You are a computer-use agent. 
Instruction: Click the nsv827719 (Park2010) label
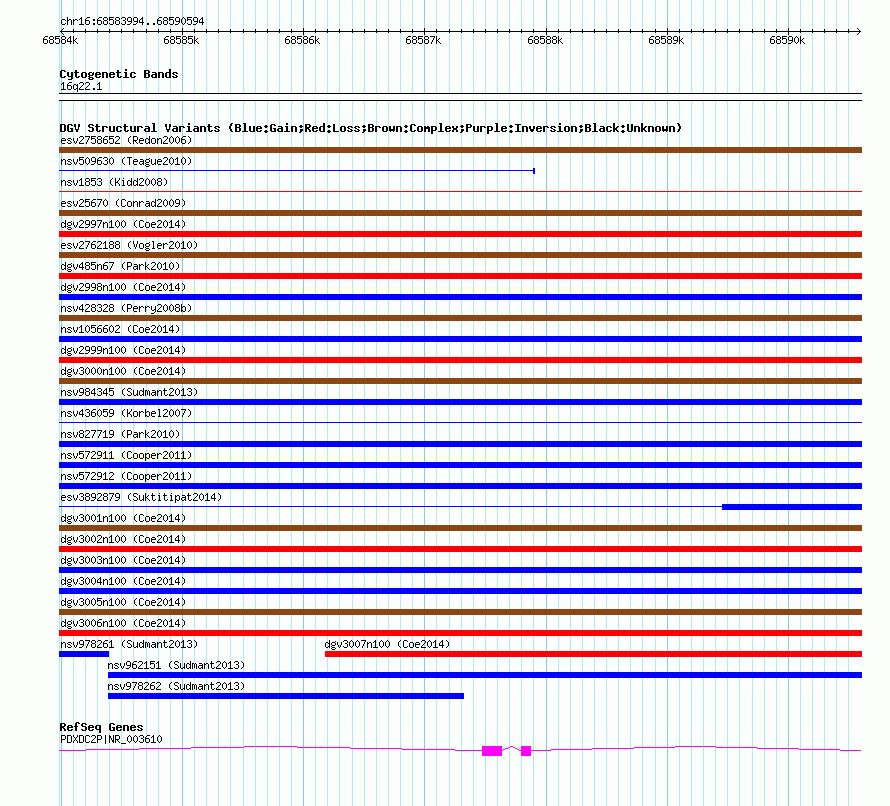pos(120,434)
